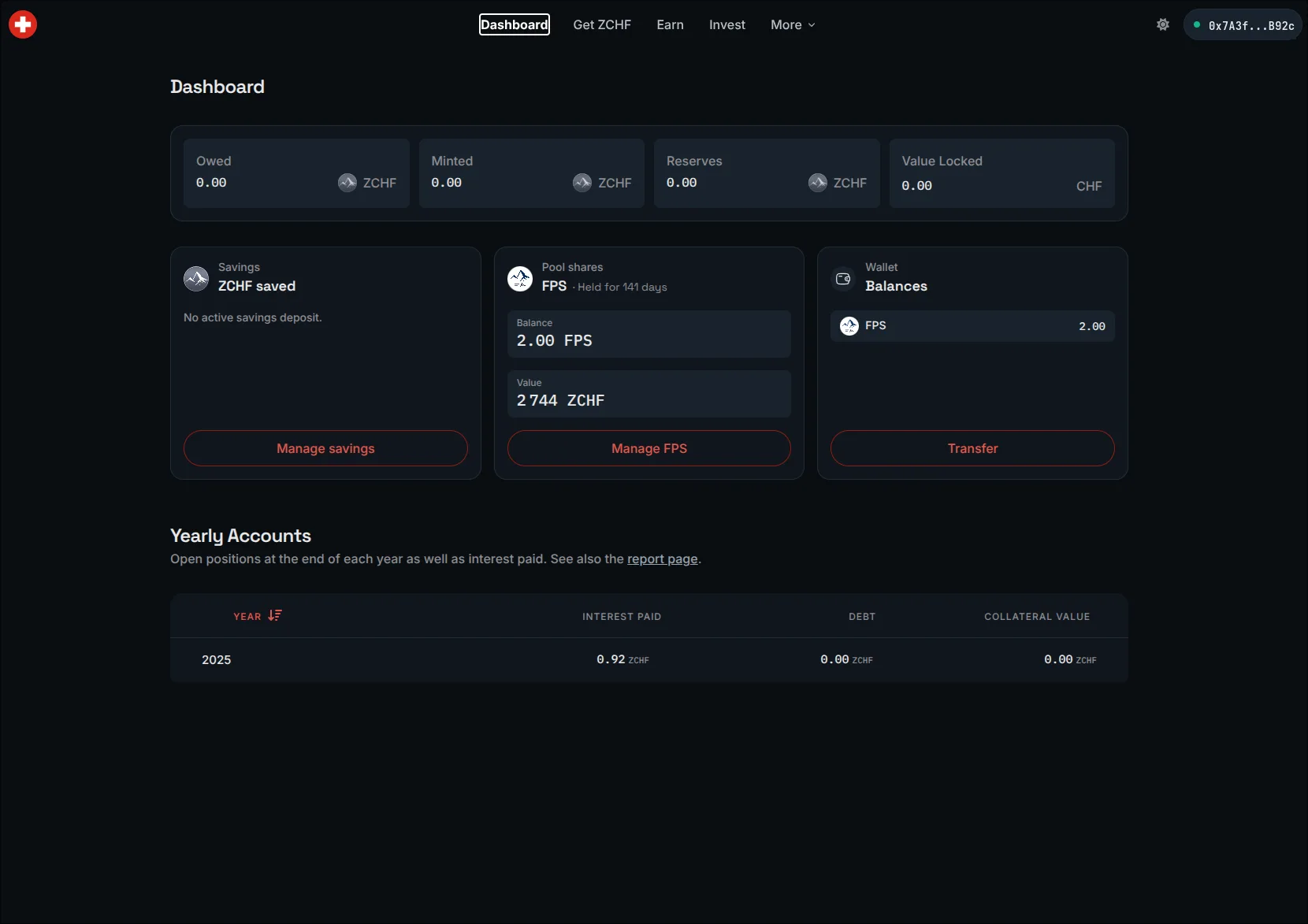Screen dimensions: 1308x924
Task: Click the Reserves 0.00 value
Action: 682,183
